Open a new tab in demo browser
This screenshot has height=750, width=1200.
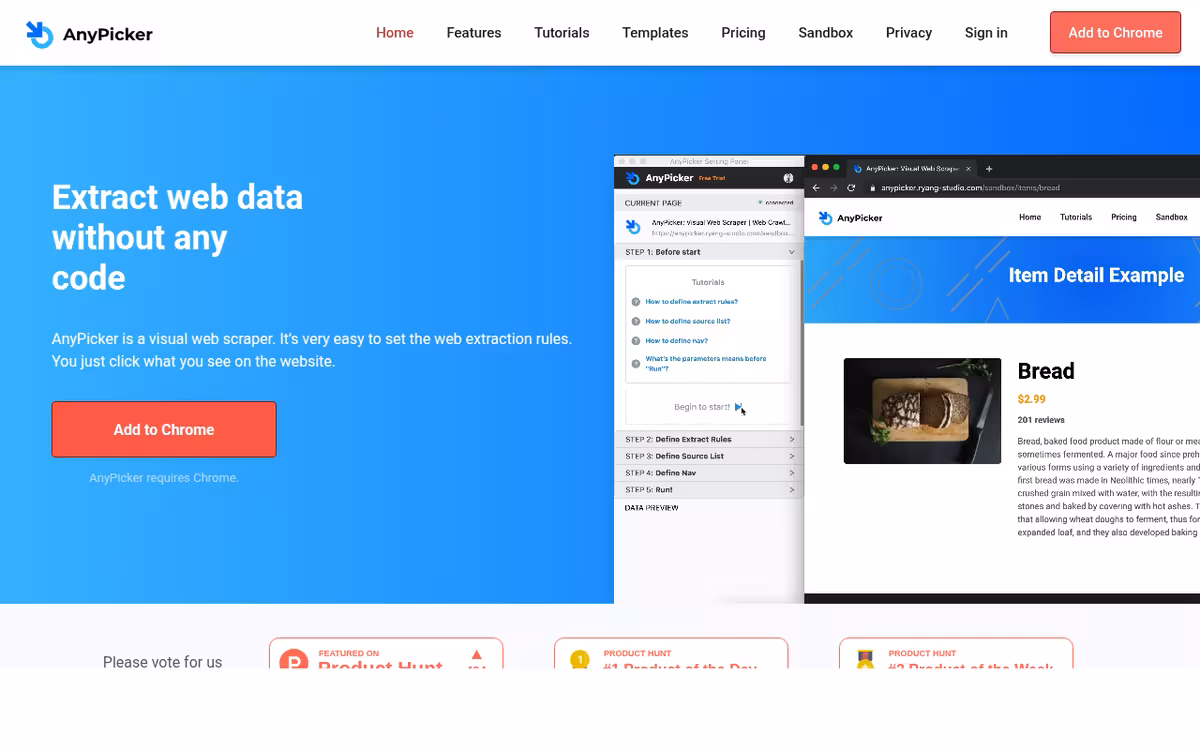coord(990,169)
